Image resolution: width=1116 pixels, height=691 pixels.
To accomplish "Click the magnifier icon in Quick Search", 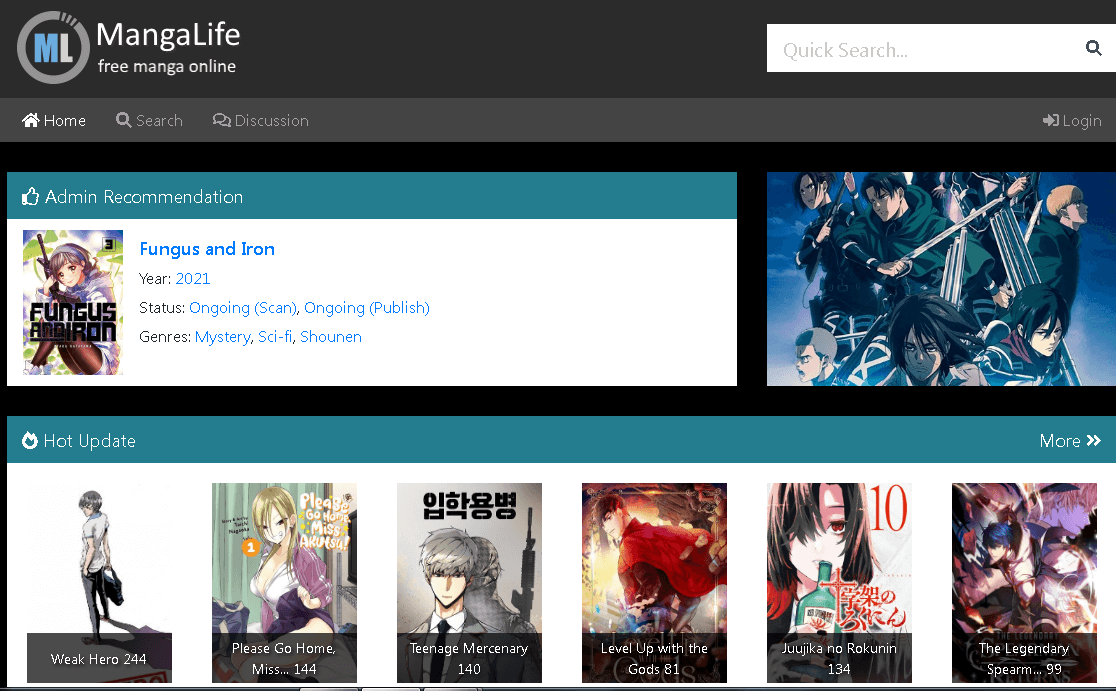I will pyautogui.click(x=1093, y=48).
